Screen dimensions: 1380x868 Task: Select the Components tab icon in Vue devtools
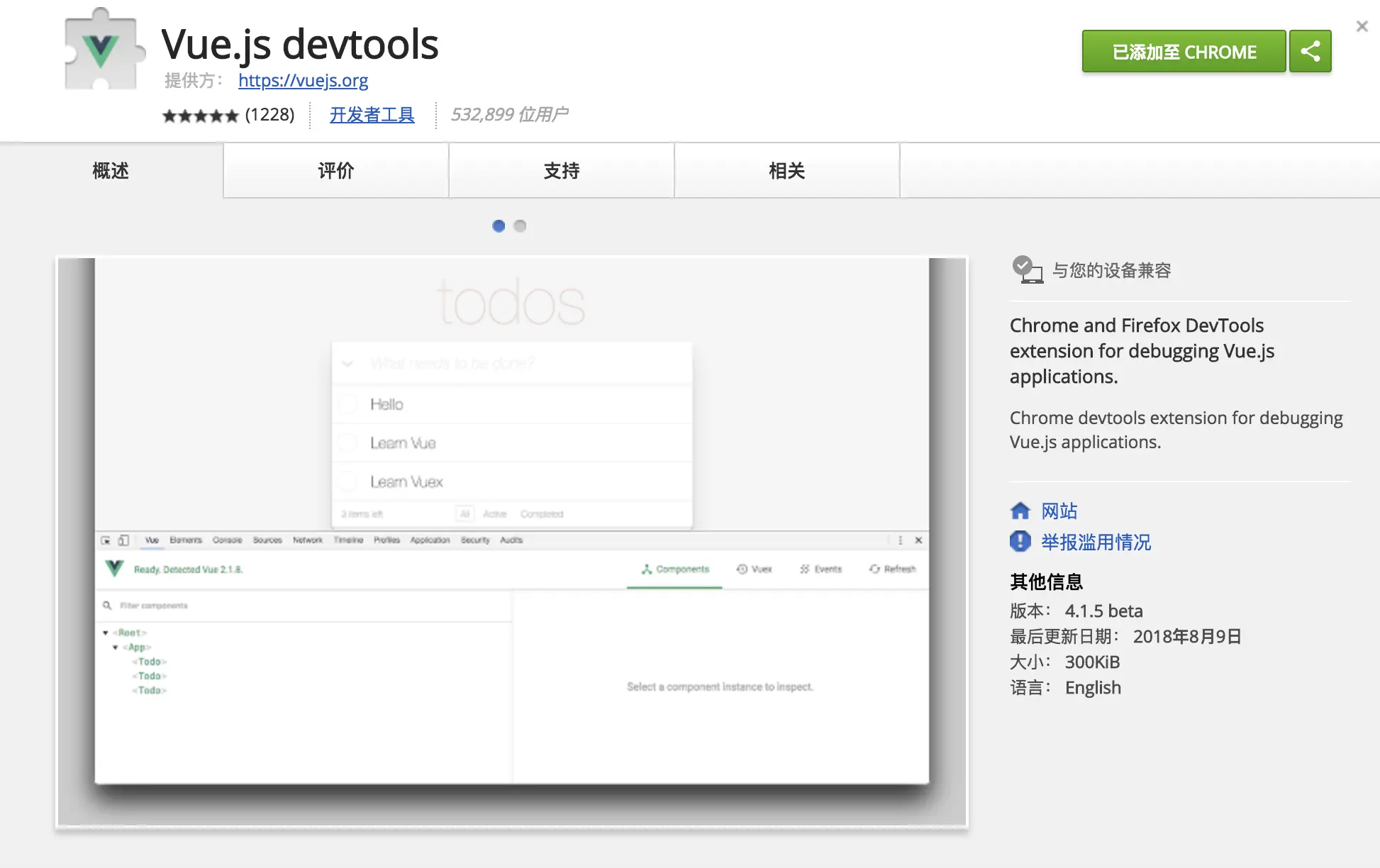pos(646,569)
